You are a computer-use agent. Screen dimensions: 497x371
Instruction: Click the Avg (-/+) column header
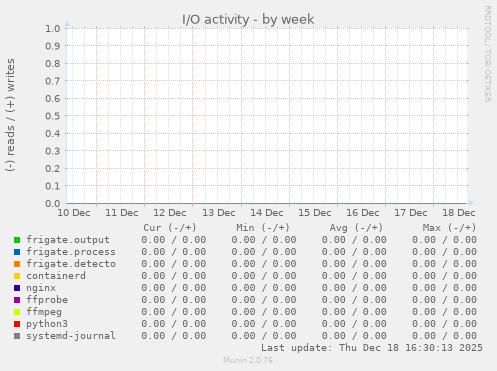click(x=356, y=228)
